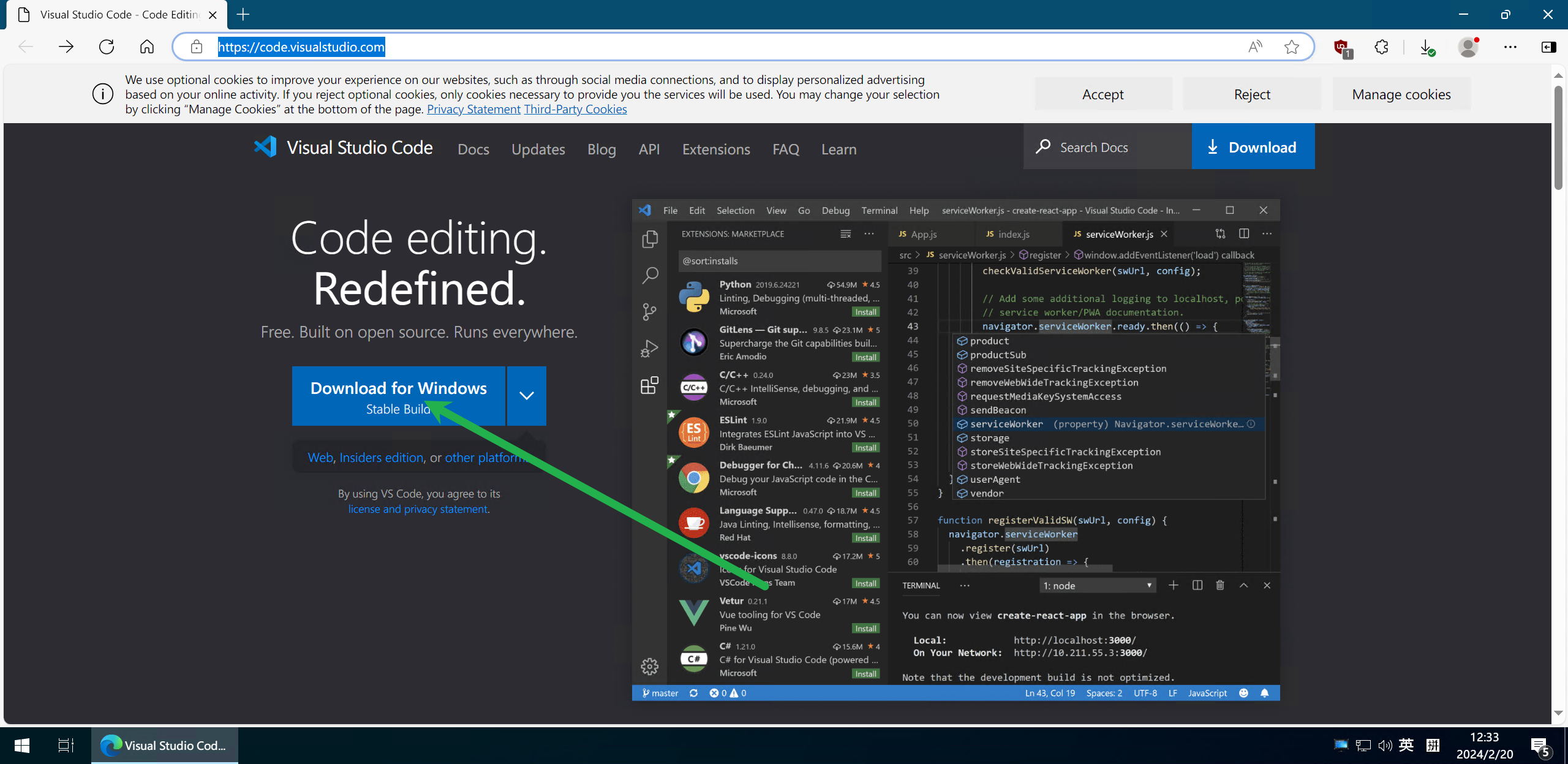Open license and privacy statement link

(x=418, y=509)
